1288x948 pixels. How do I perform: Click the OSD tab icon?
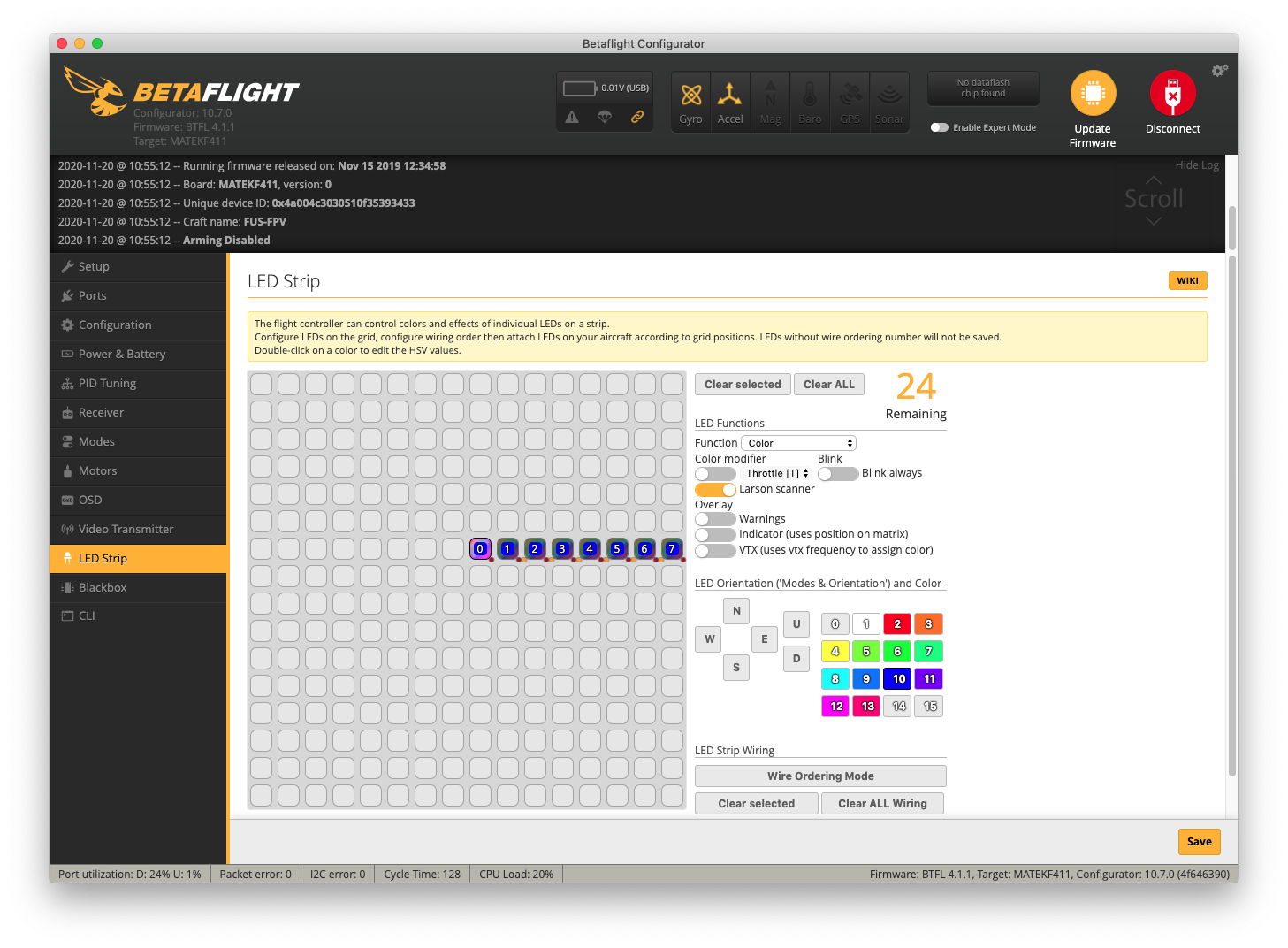[67, 501]
